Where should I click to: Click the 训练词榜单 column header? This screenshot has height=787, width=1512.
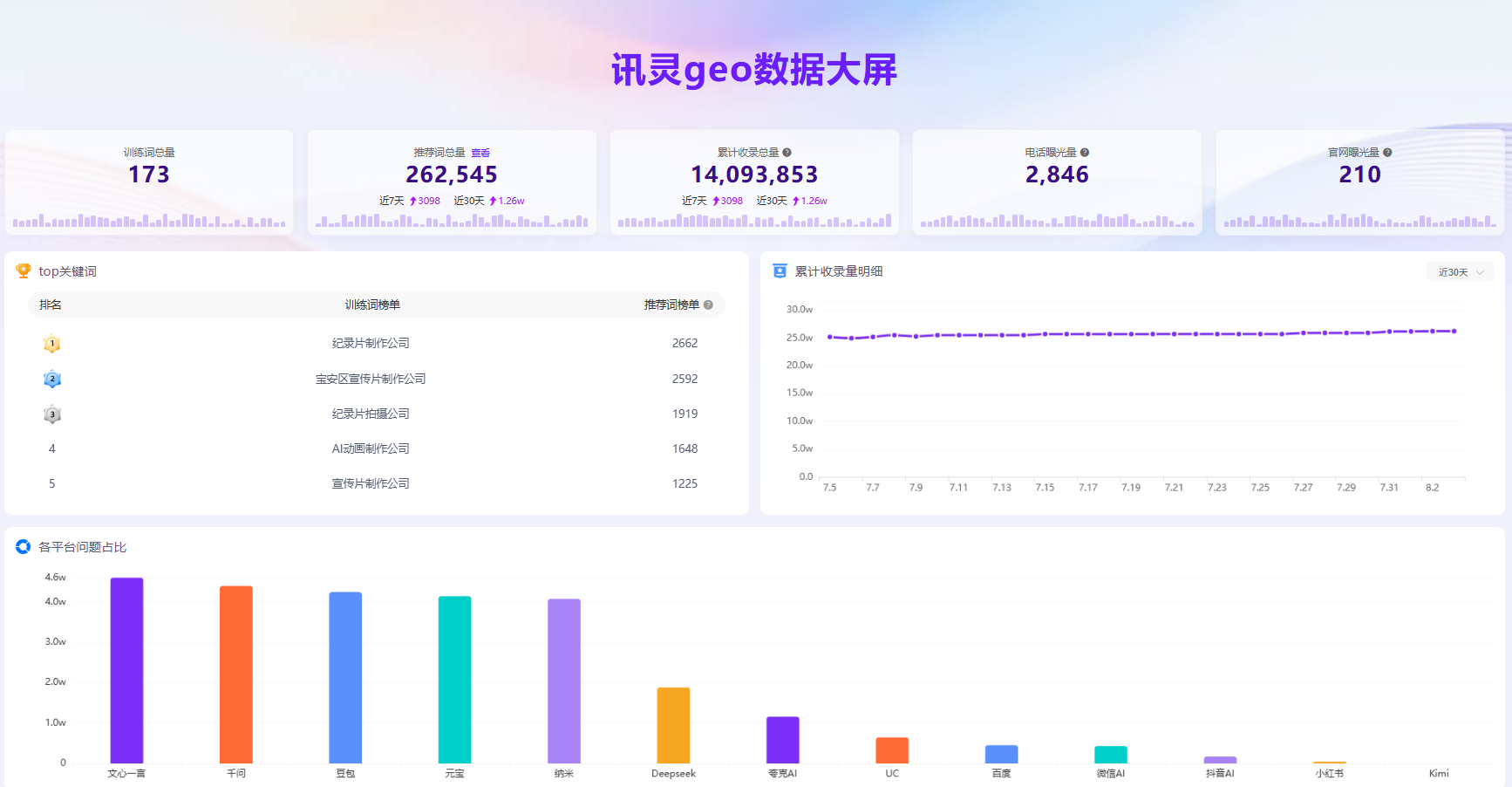372,305
